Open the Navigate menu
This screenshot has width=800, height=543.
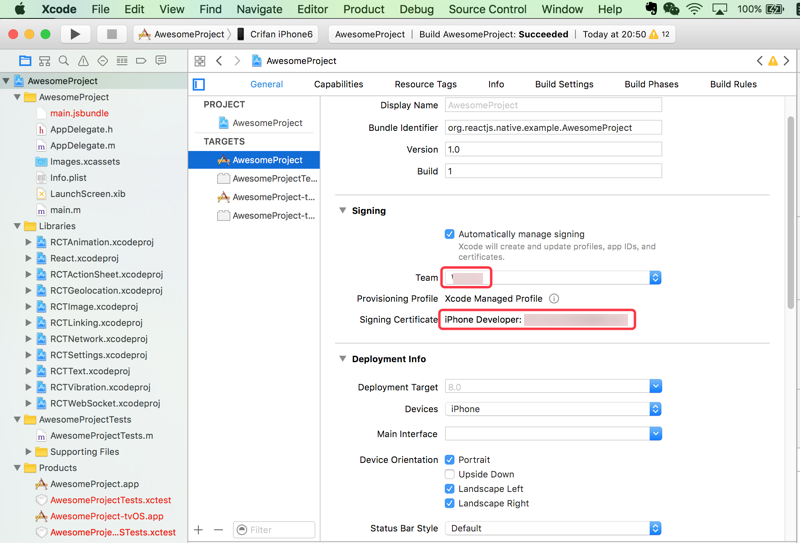pos(259,9)
